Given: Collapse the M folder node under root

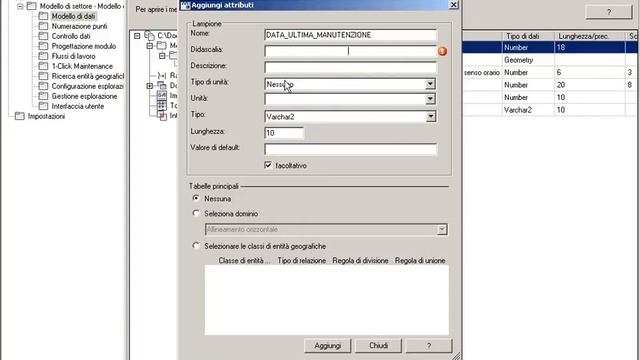Looking at the screenshot, I should (150, 45).
